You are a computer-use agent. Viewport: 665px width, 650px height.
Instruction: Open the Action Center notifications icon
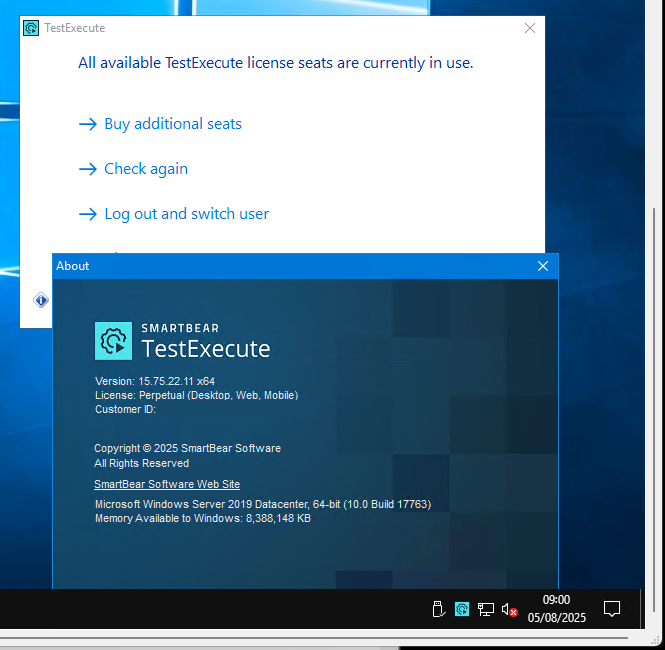tap(612, 609)
